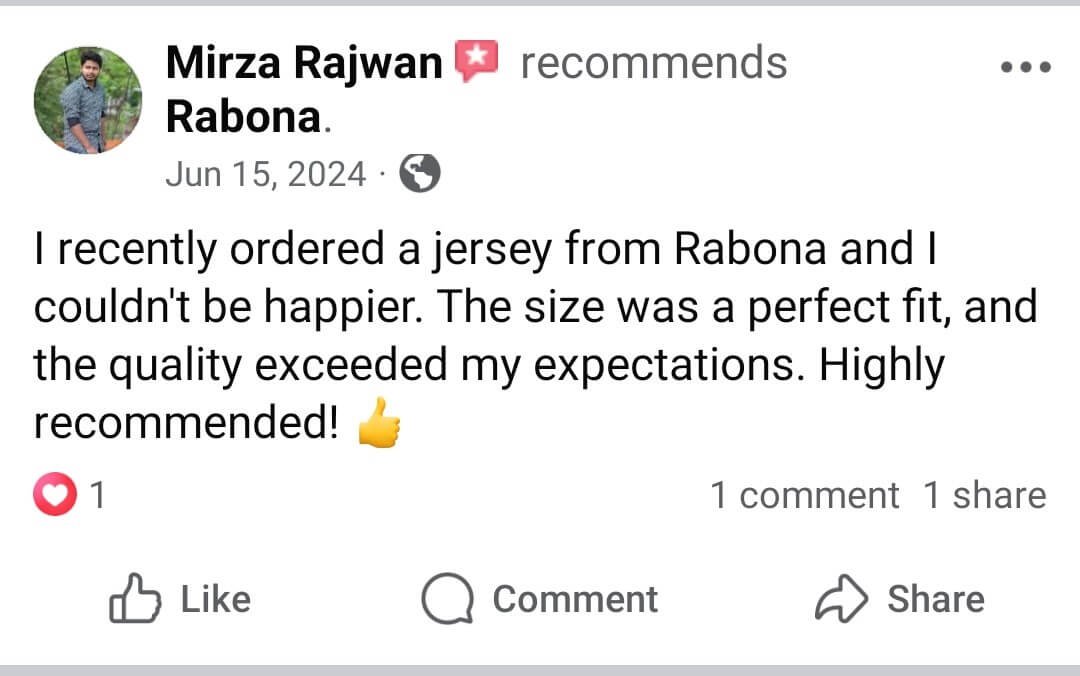1080x676 pixels.
Task: Click Mirza Rajwan's profile picture
Action: [x=88, y=100]
